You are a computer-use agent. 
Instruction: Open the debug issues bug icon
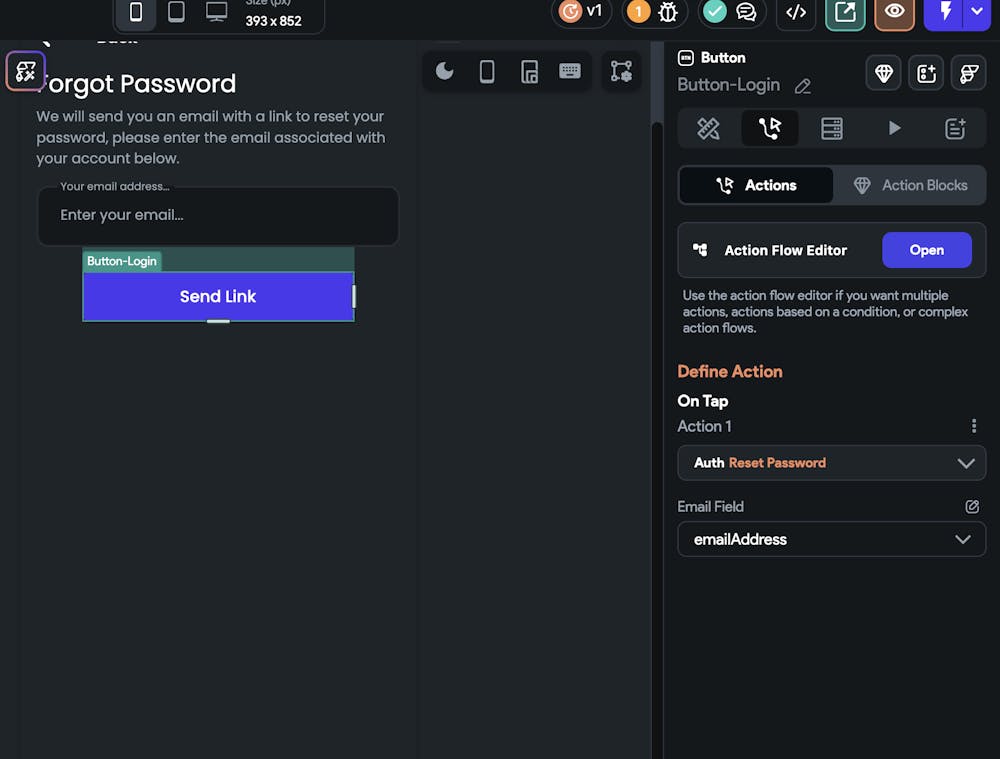(665, 12)
